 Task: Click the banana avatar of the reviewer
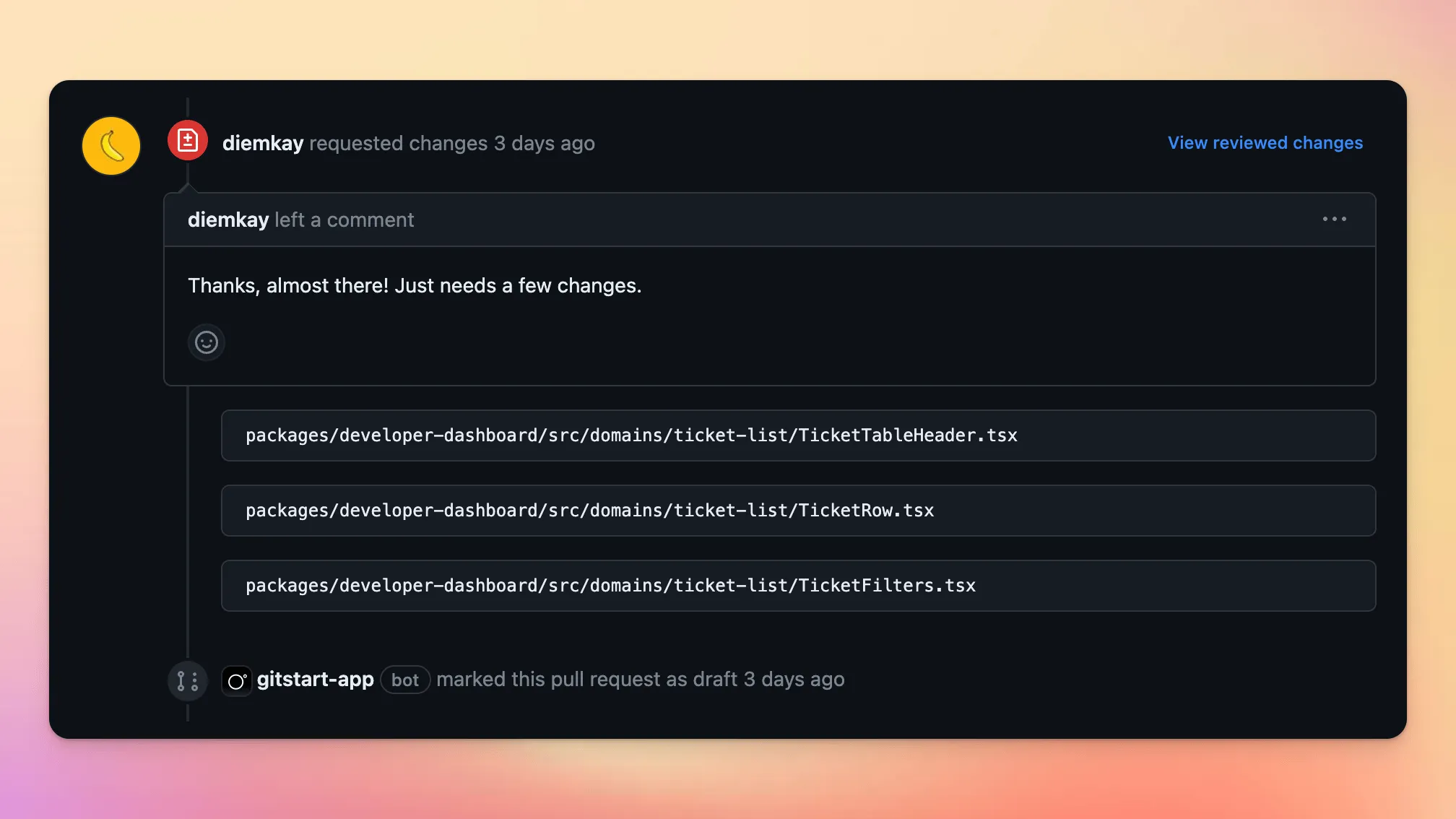[110, 145]
